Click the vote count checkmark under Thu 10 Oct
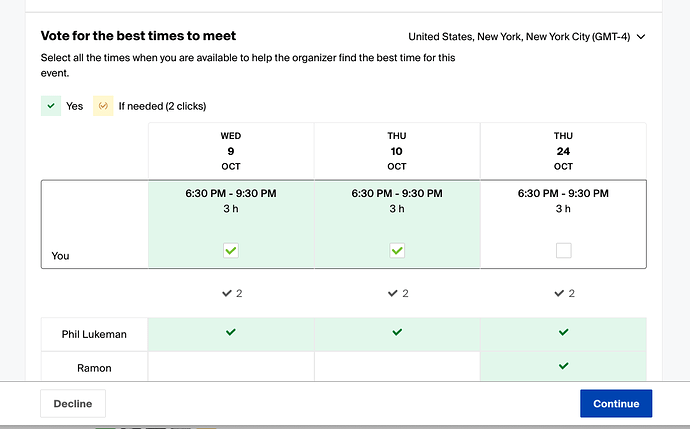This screenshot has width=690, height=429. (393, 293)
